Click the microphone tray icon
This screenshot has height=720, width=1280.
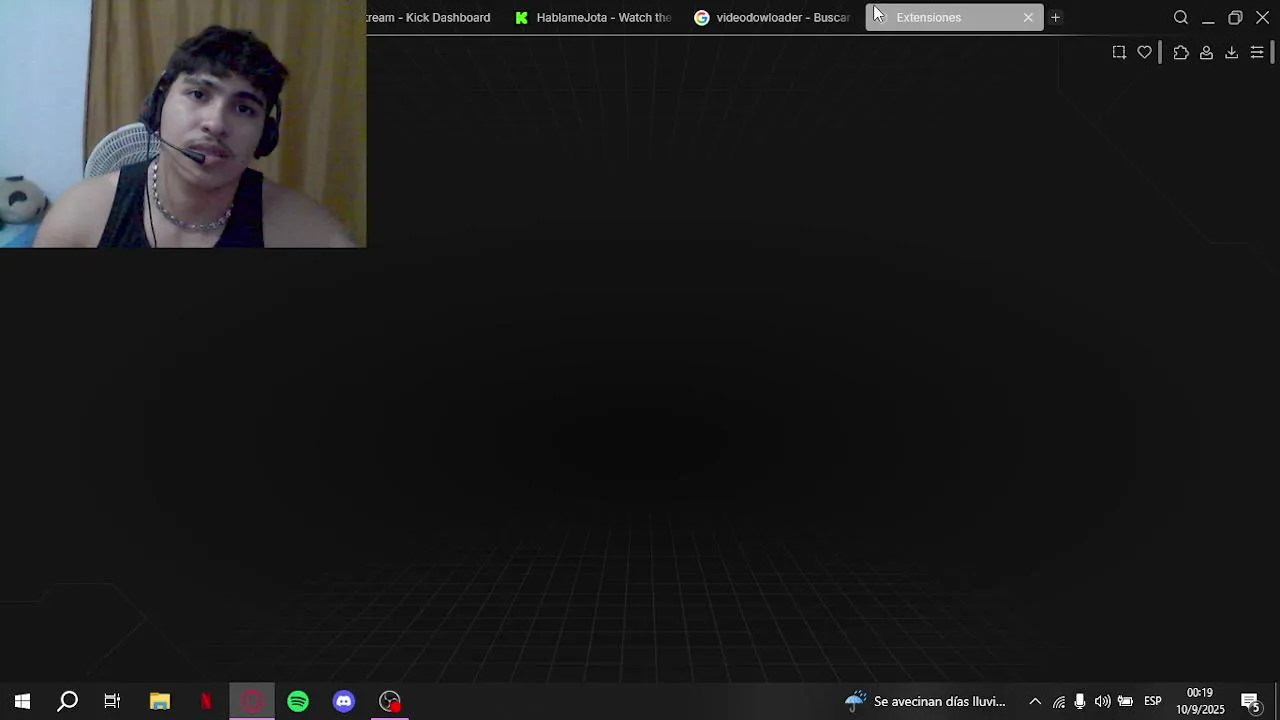pyautogui.click(x=1080, y=701)
